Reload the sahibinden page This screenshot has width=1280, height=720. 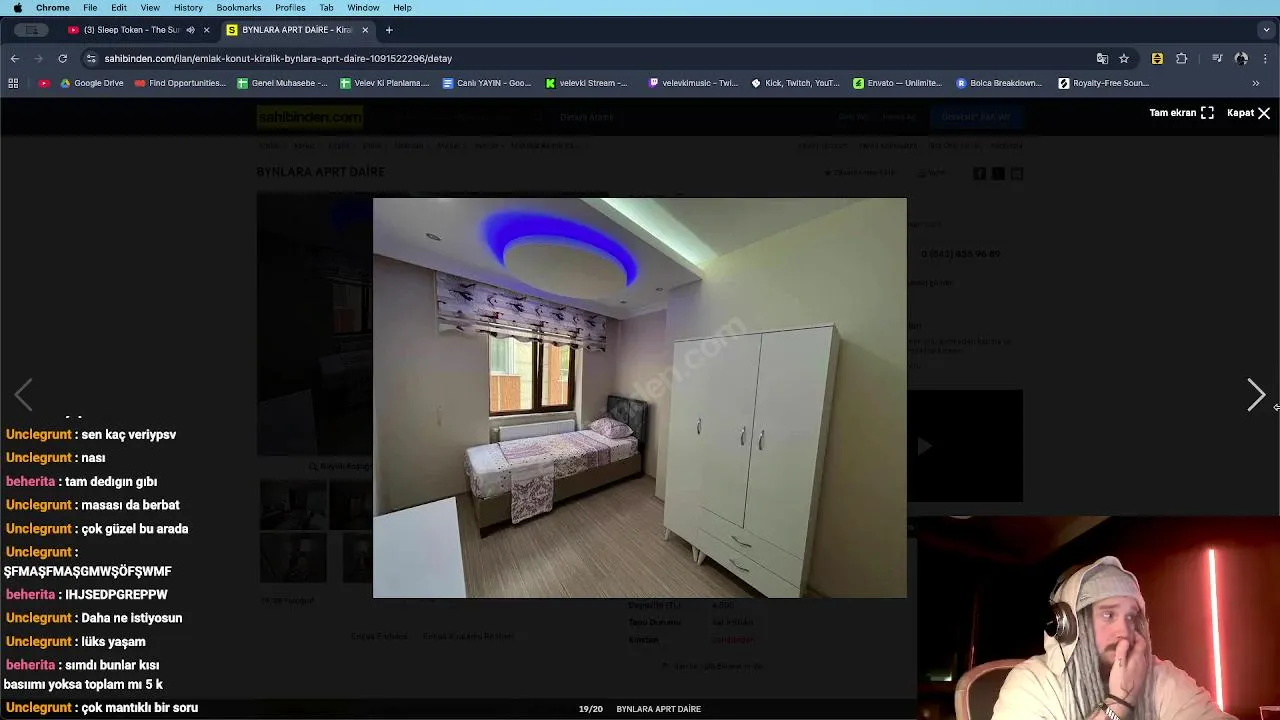click(x=62, y=59)
